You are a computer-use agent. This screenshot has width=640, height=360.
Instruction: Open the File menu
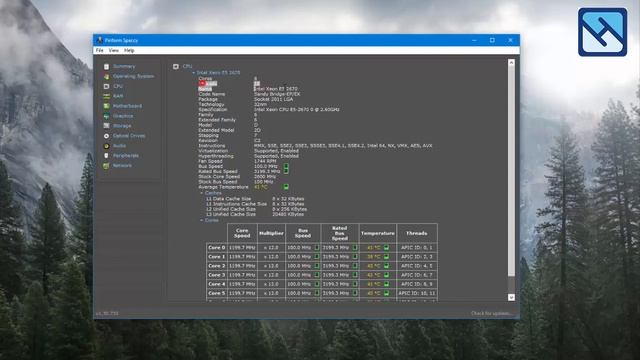click(99, 50)
